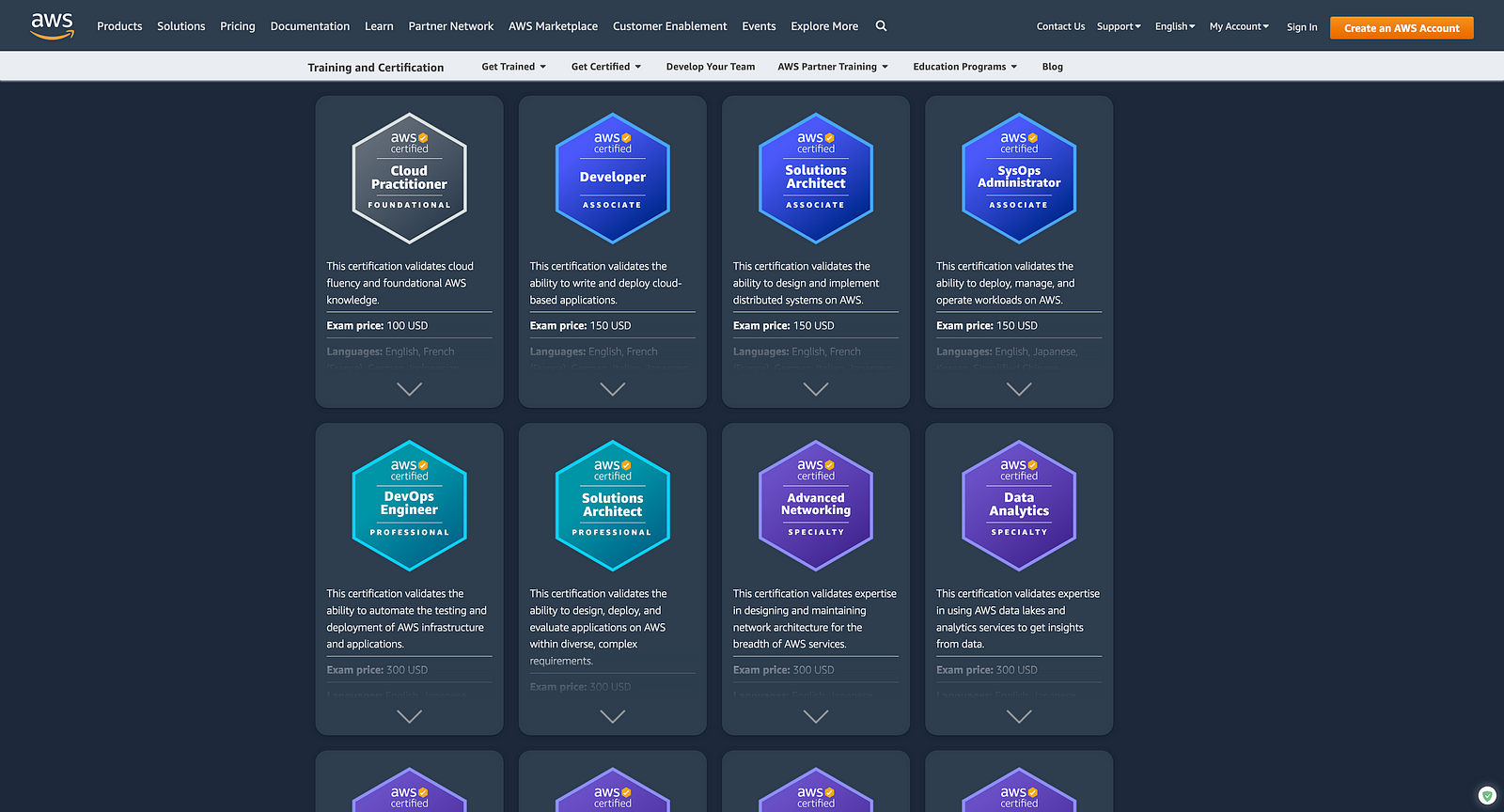
Task: Select the Advanced Networking Specialty badge
Action: tap(816, 506)
